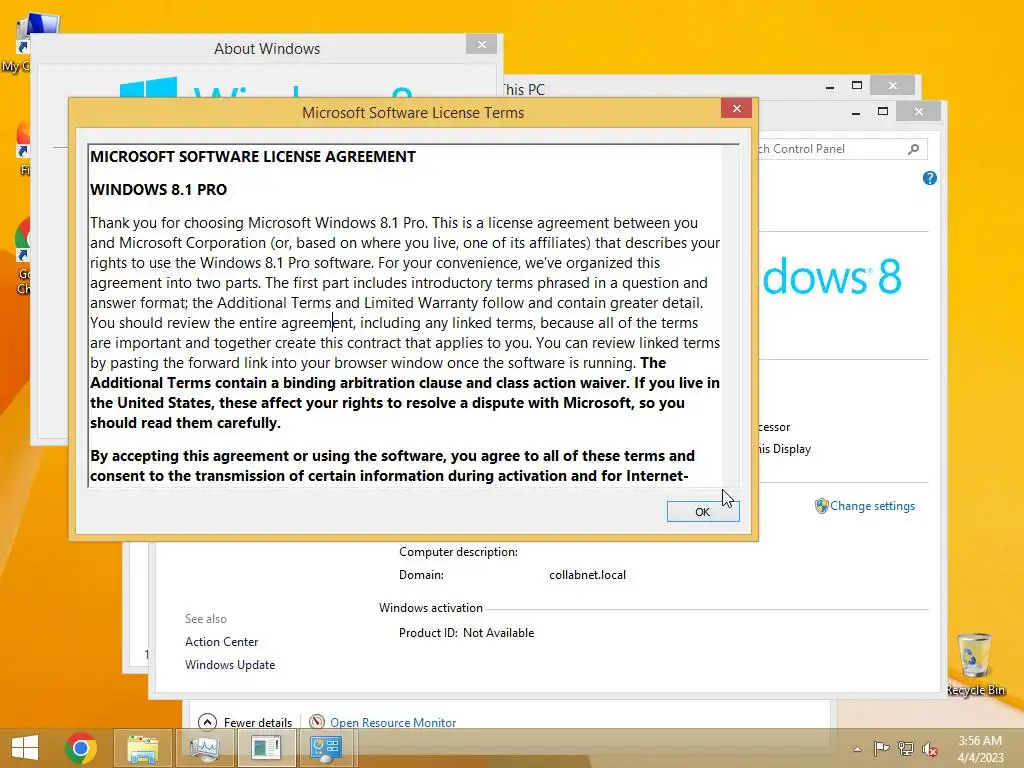Click the MICROSOFT SOFTWARE LICENSE AGREEMENT heading
This screenshot has width=1024, height=768.
pos(253,157)
